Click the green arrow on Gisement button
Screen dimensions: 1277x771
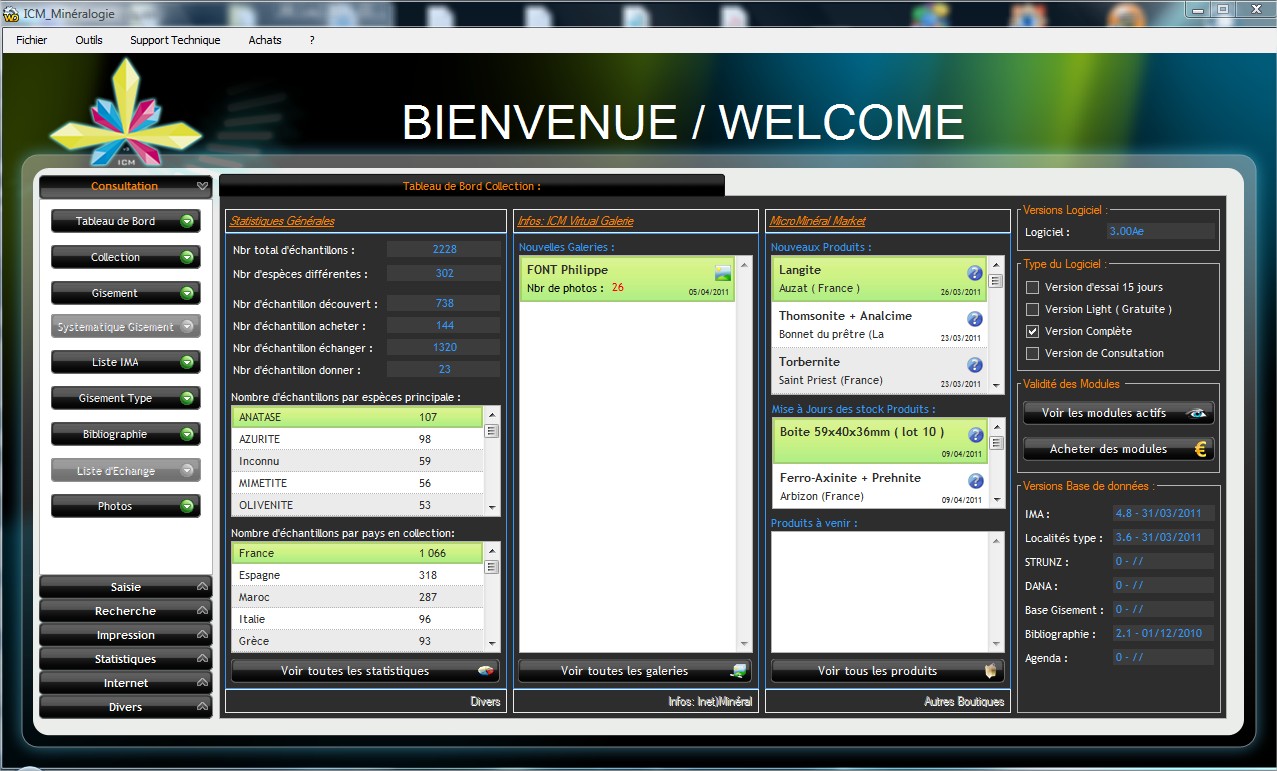point(187,293)
